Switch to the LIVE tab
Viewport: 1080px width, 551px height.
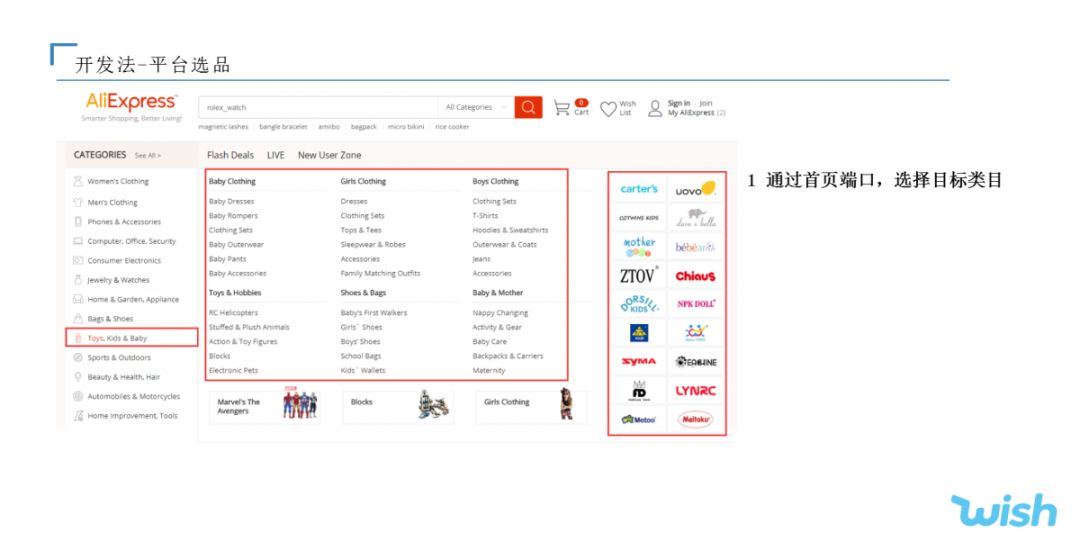click(x=276, y=155)
